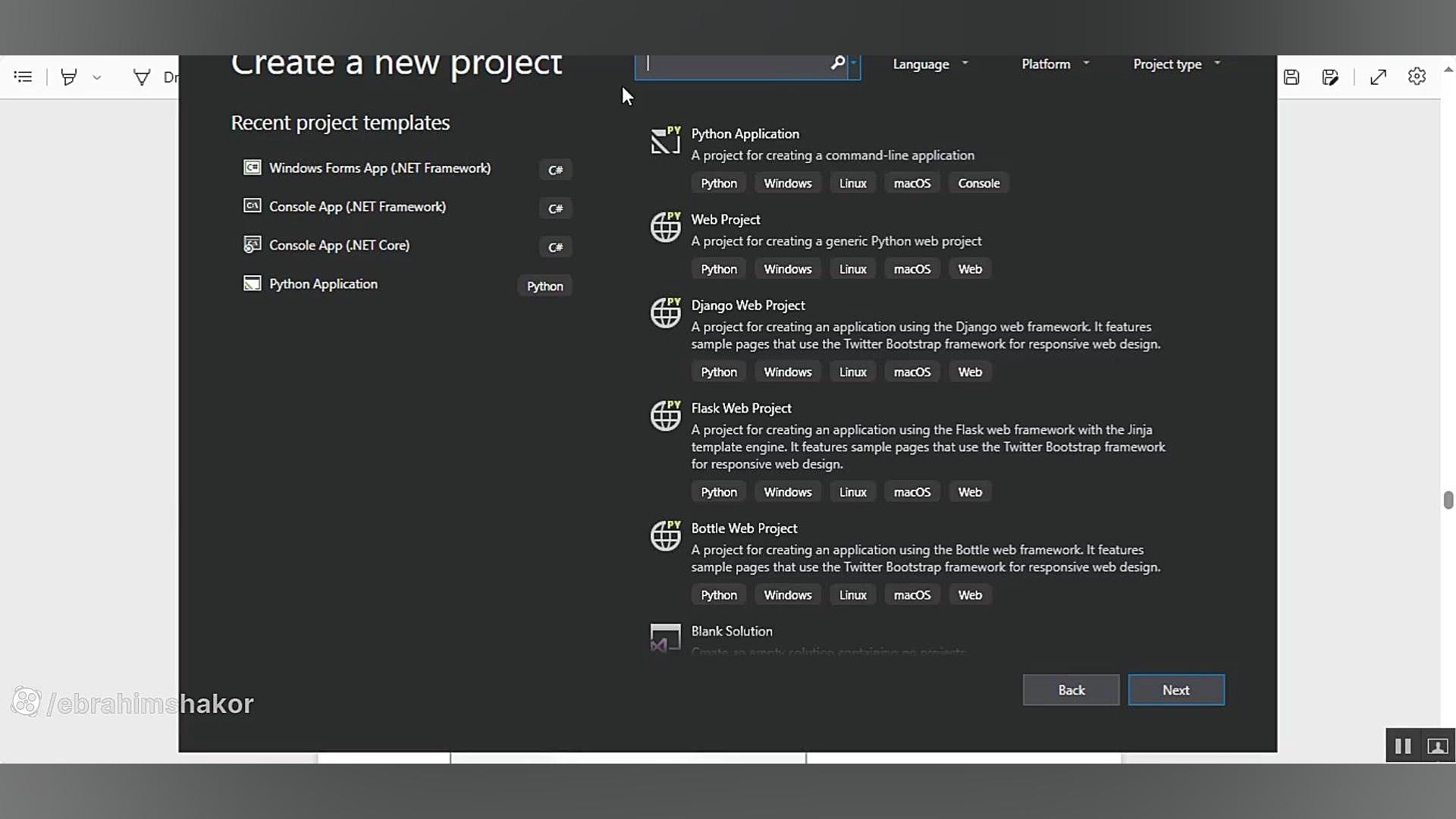
Task: Choose the Python Application template title
Action: [x=745, y=134]
